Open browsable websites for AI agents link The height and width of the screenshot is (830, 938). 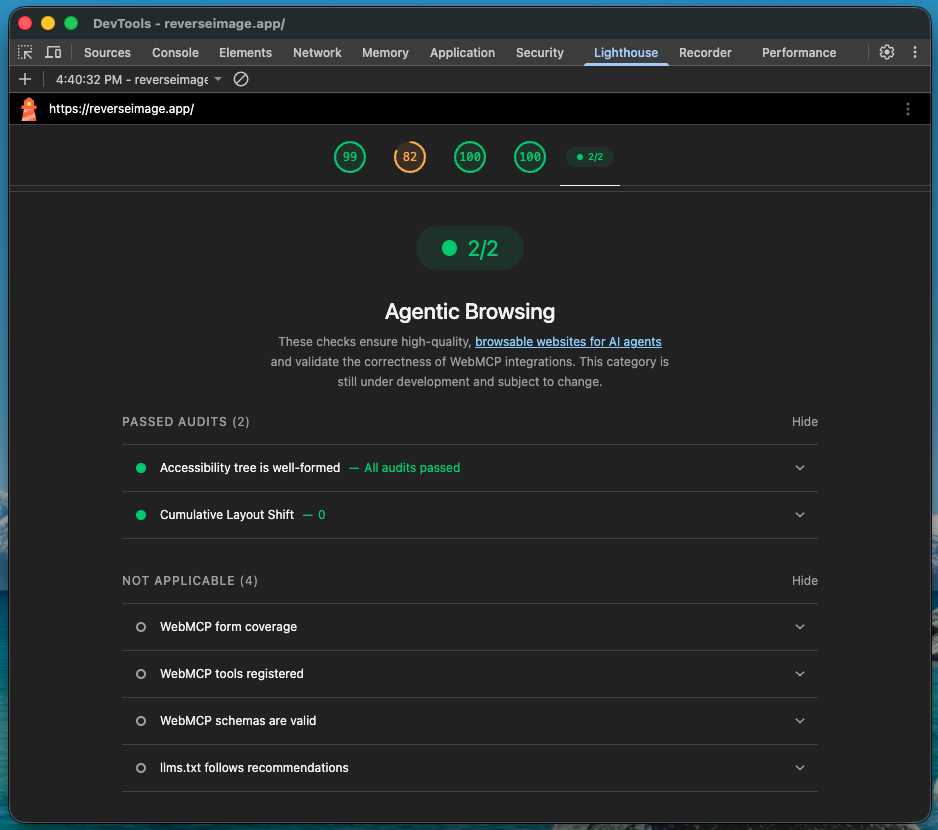click(568, 342)
